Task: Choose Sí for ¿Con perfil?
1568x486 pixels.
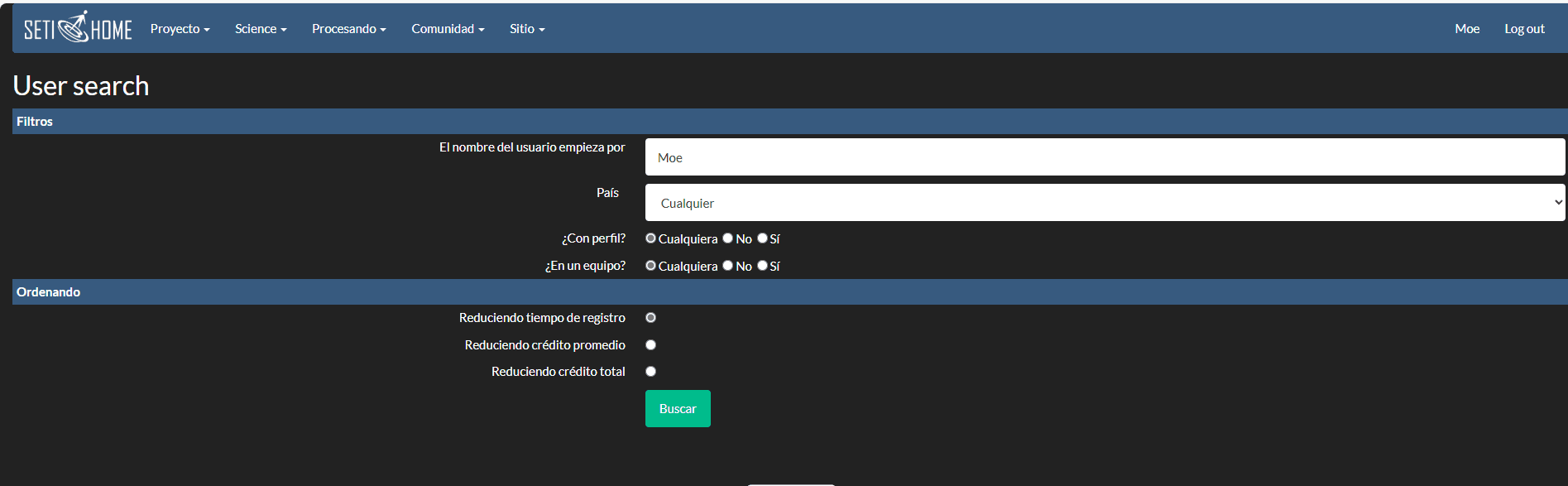Action: (x=762, y=238)
